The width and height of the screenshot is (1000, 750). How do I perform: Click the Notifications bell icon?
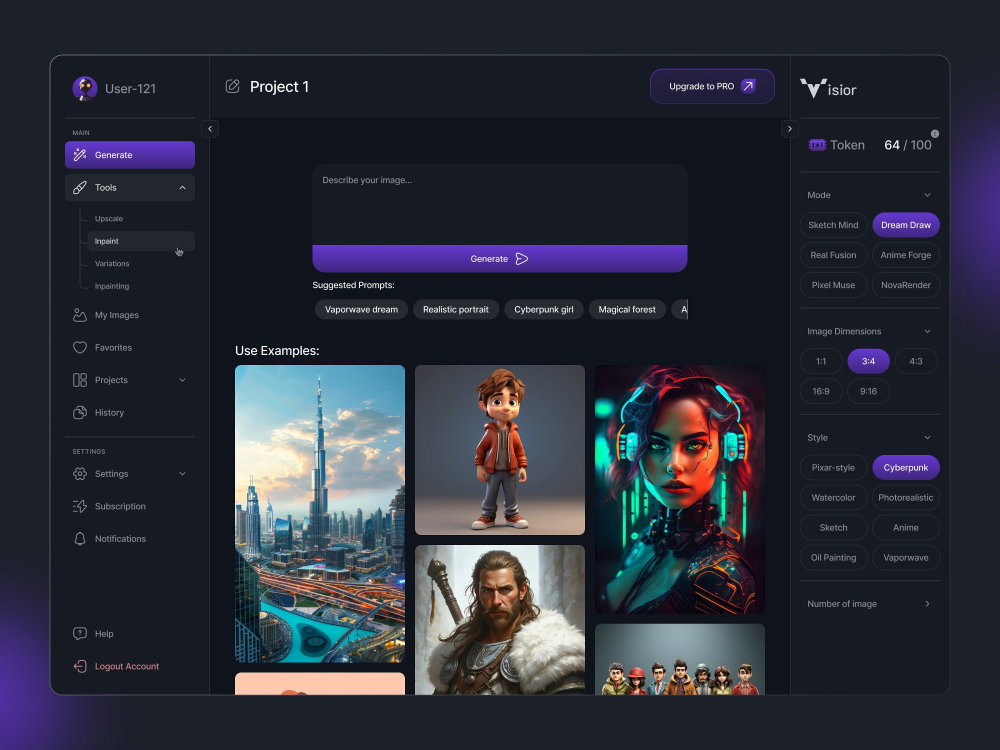80,539
